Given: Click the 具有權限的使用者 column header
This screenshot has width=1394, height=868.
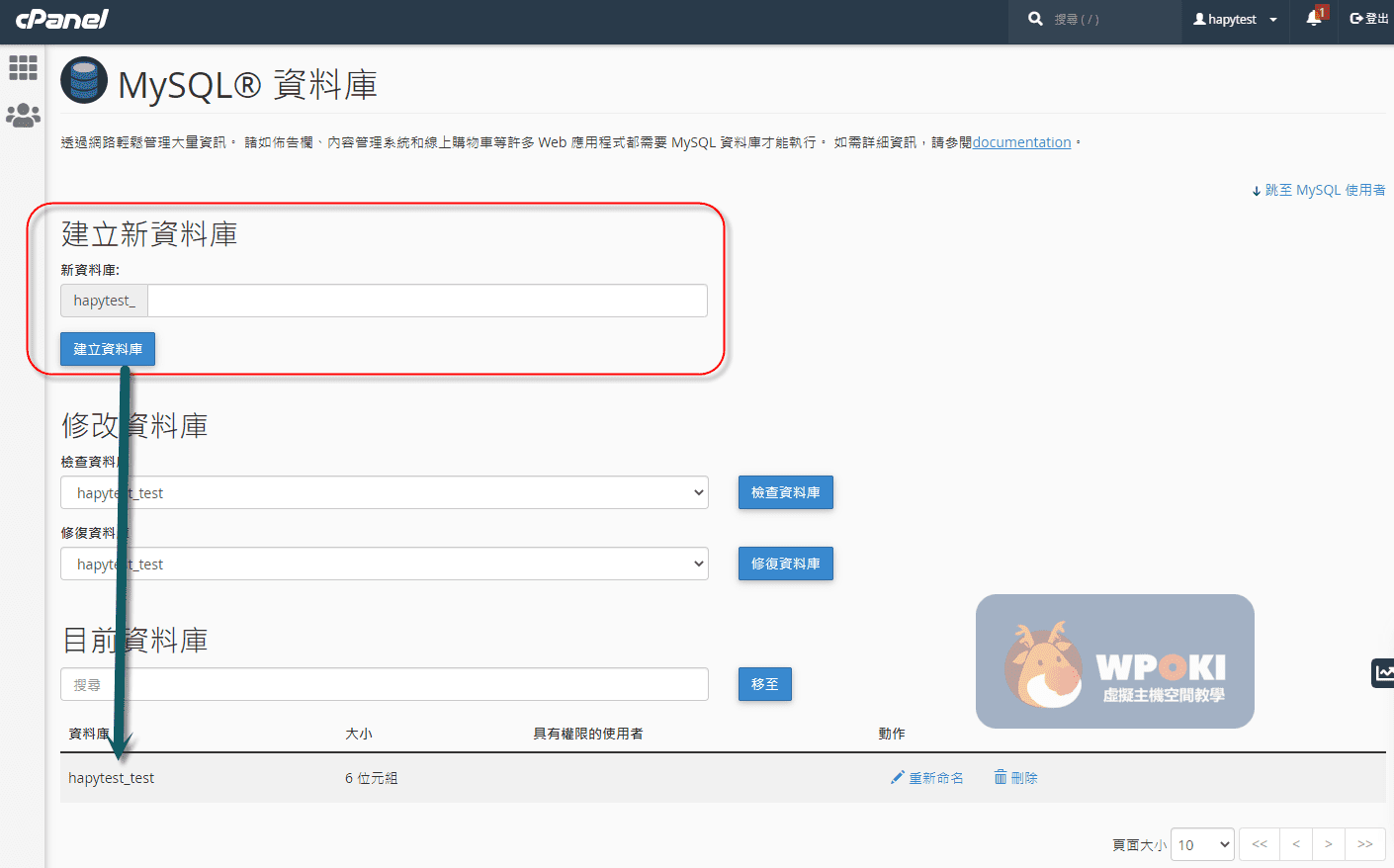Looking at the screenshot, I should point(588,734).
